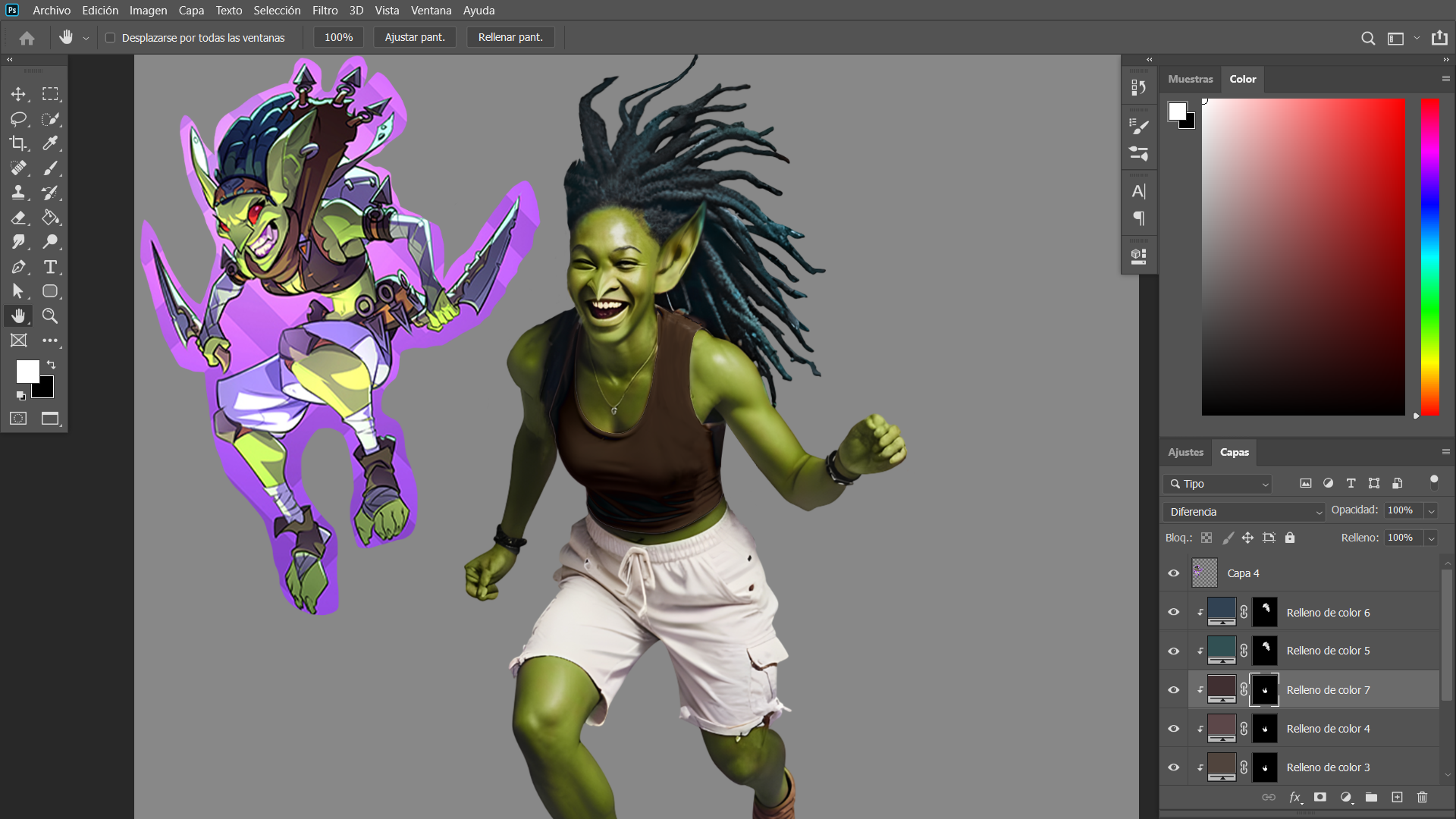
Task: Select the Lasso tool
Action: (x=18, y=119)
